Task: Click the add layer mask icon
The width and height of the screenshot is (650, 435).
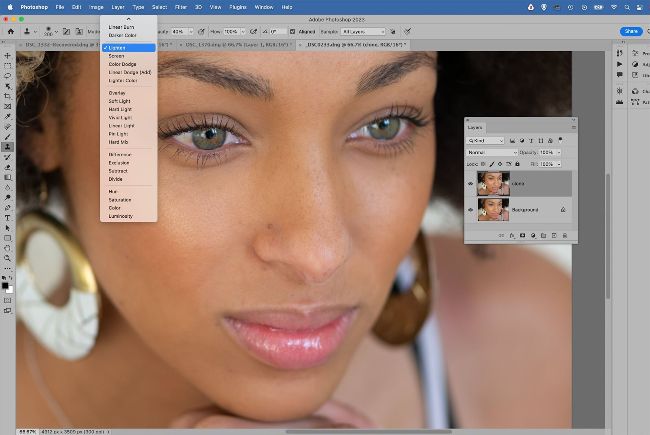Action: [x=521, y=235]
